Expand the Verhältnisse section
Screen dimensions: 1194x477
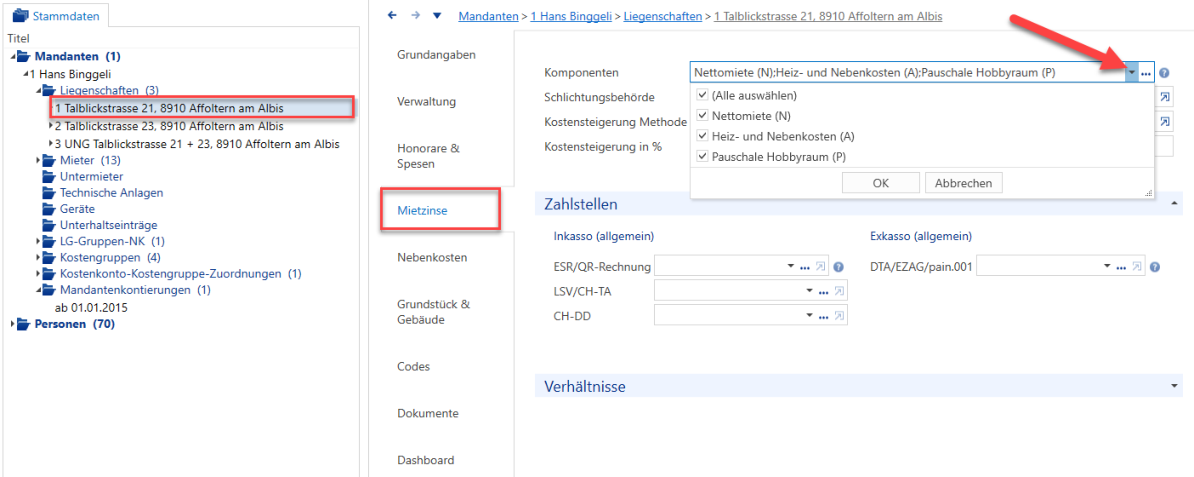(1173, 386)
